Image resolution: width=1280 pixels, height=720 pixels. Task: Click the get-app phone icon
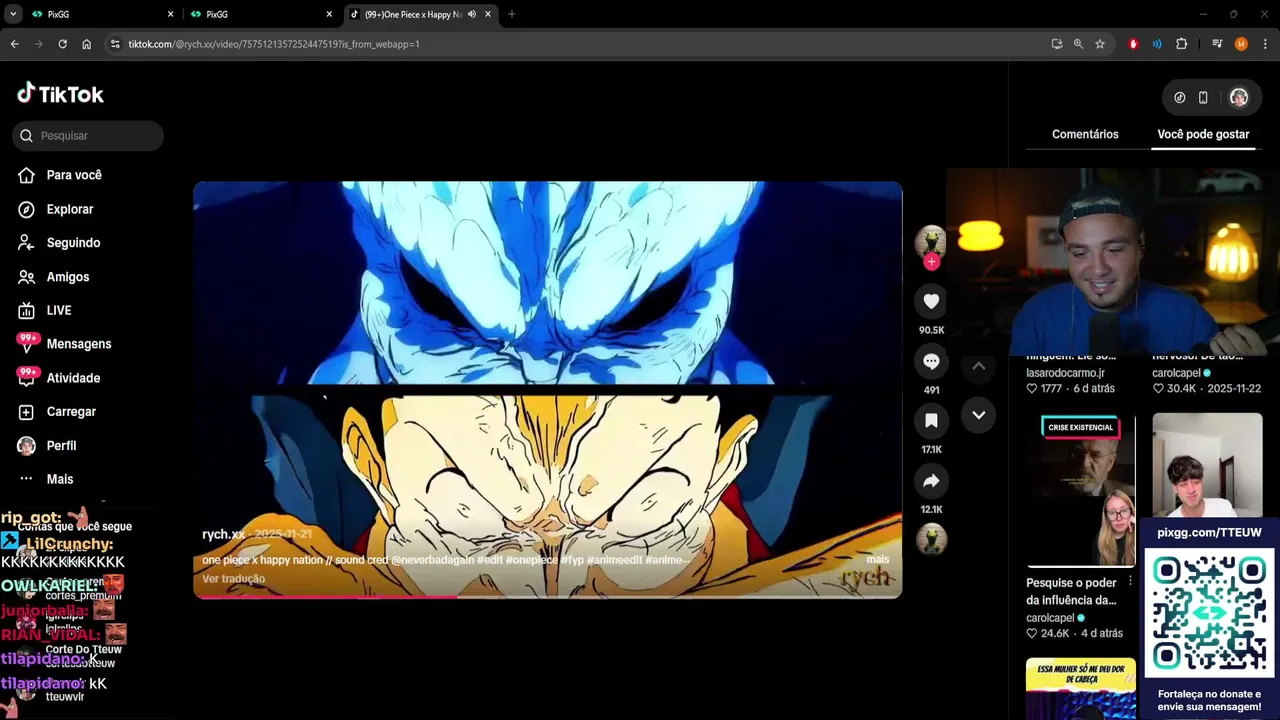click(1203, 98)
